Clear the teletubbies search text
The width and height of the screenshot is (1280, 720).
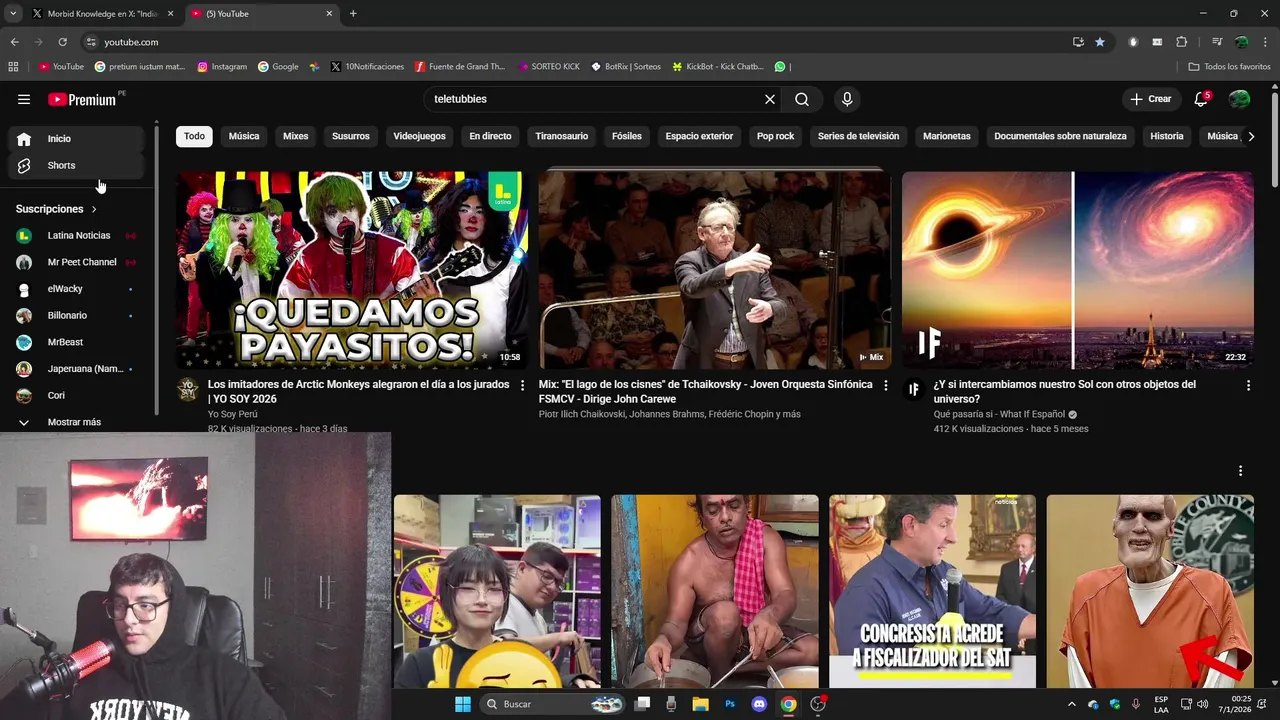(x=769, y=99)
